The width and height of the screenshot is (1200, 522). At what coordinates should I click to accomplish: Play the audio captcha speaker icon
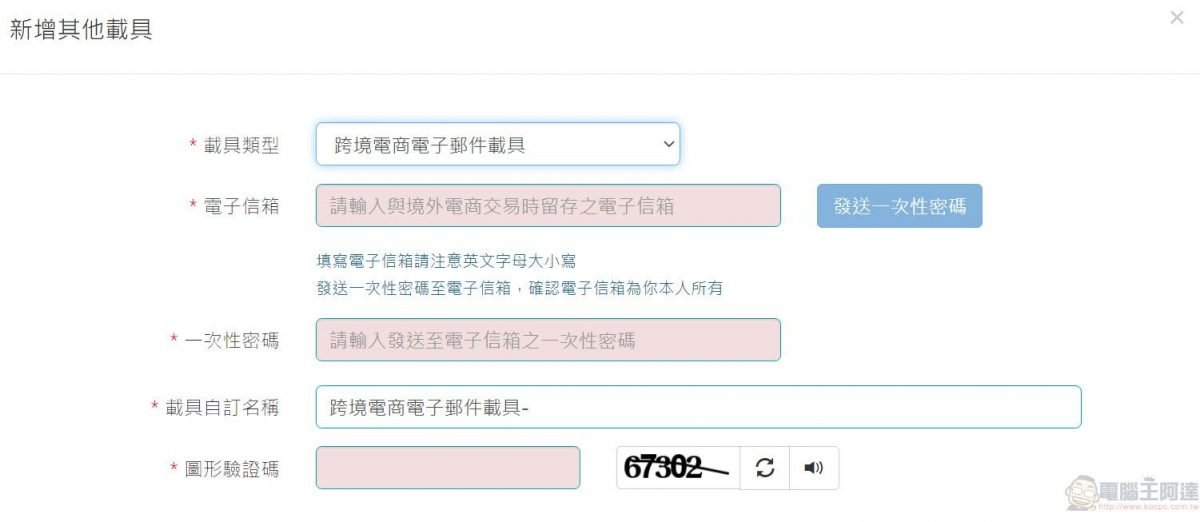click(x=813, y=468)
